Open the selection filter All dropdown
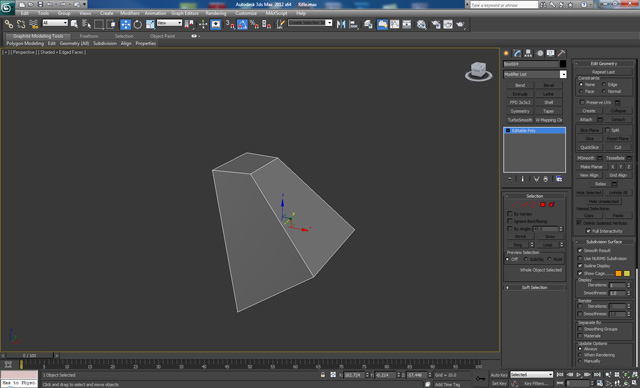 55,23
